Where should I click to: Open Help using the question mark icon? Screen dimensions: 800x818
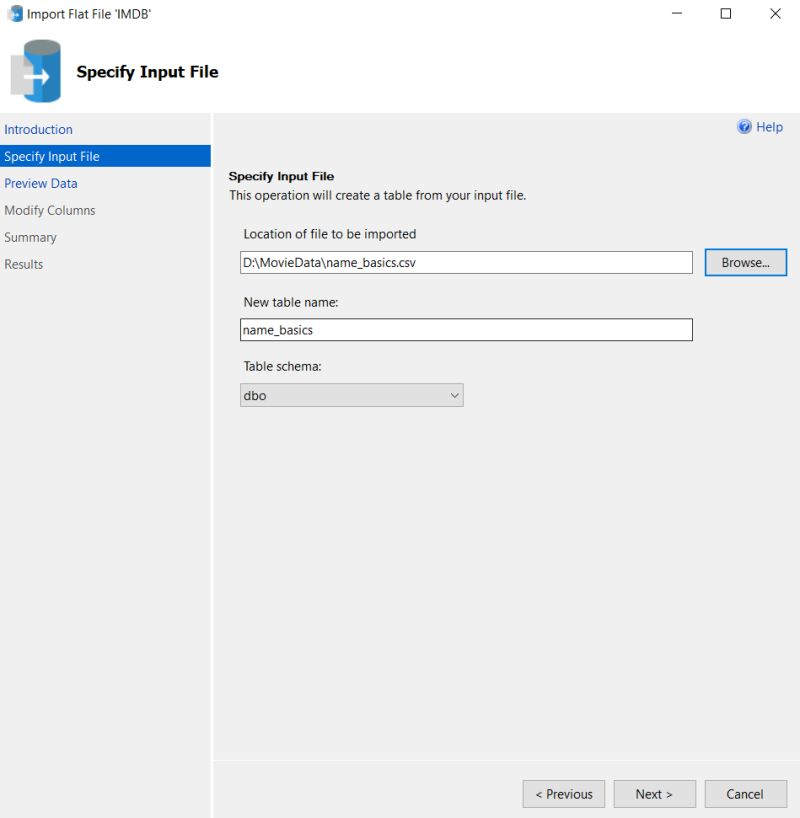[x=744, y=127]
